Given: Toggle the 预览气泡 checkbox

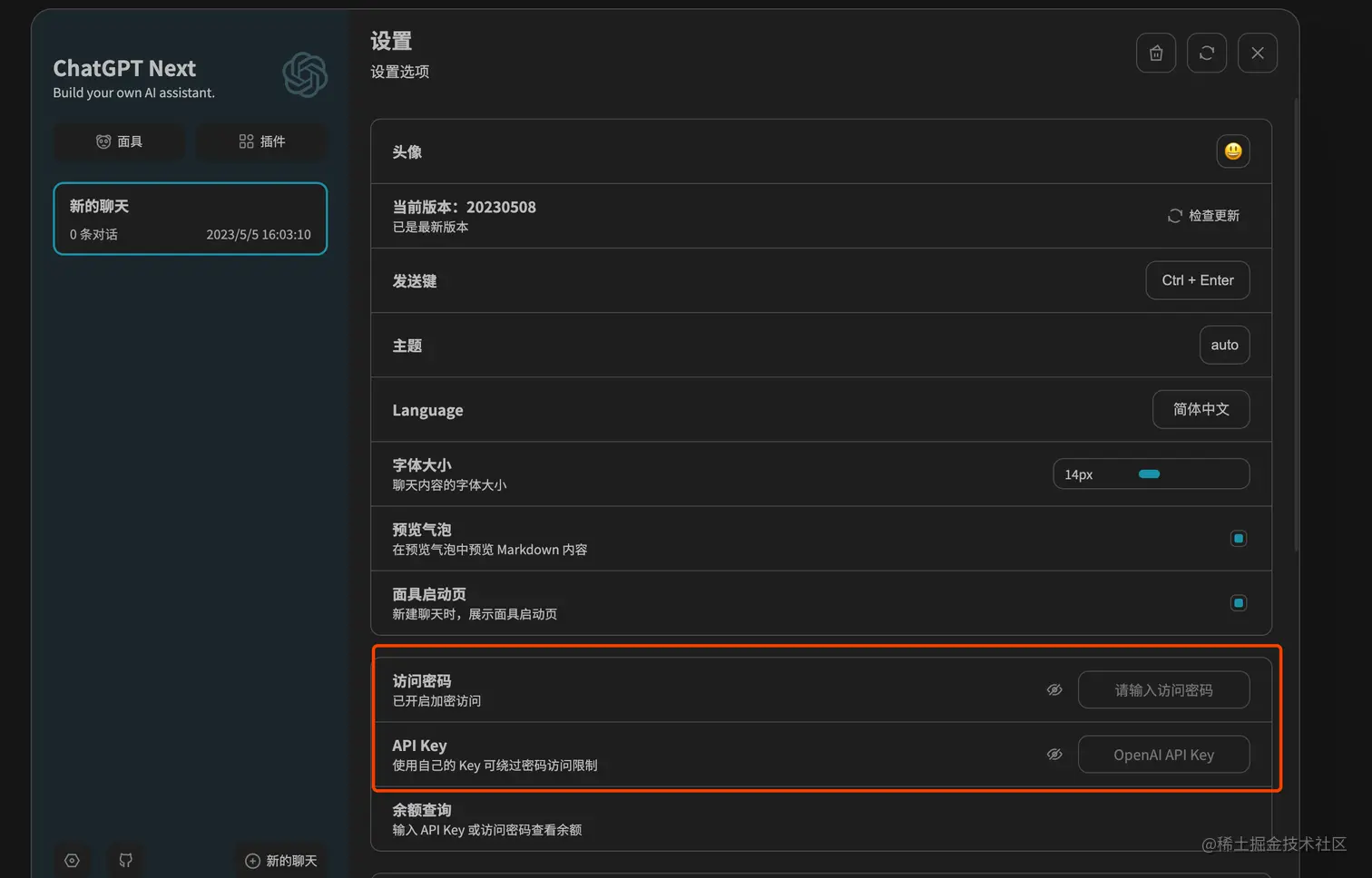Looking at the screenshot, I should coord(1238,539).
